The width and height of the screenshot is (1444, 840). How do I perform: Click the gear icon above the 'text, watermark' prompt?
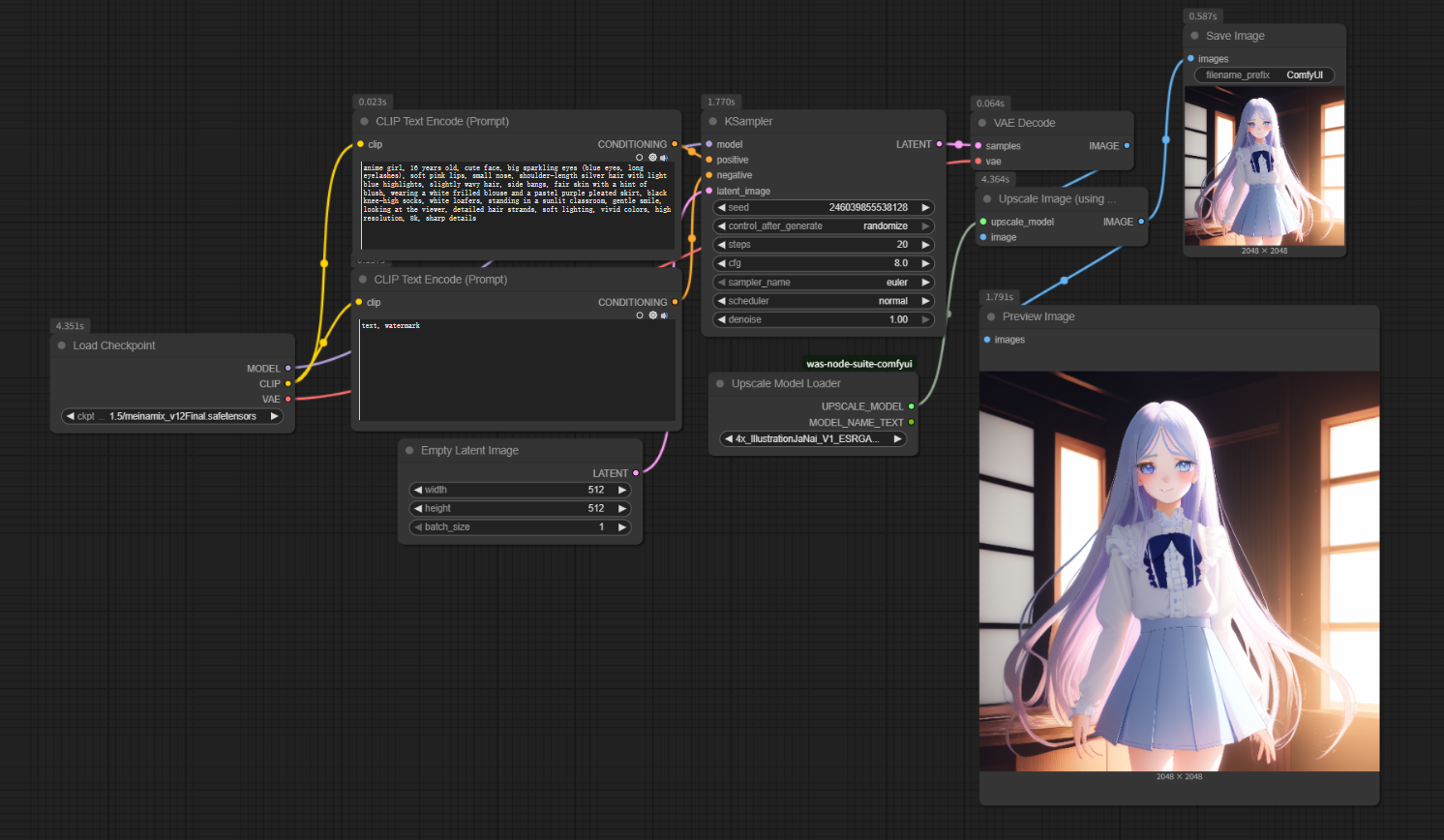[x=652, y=315]
